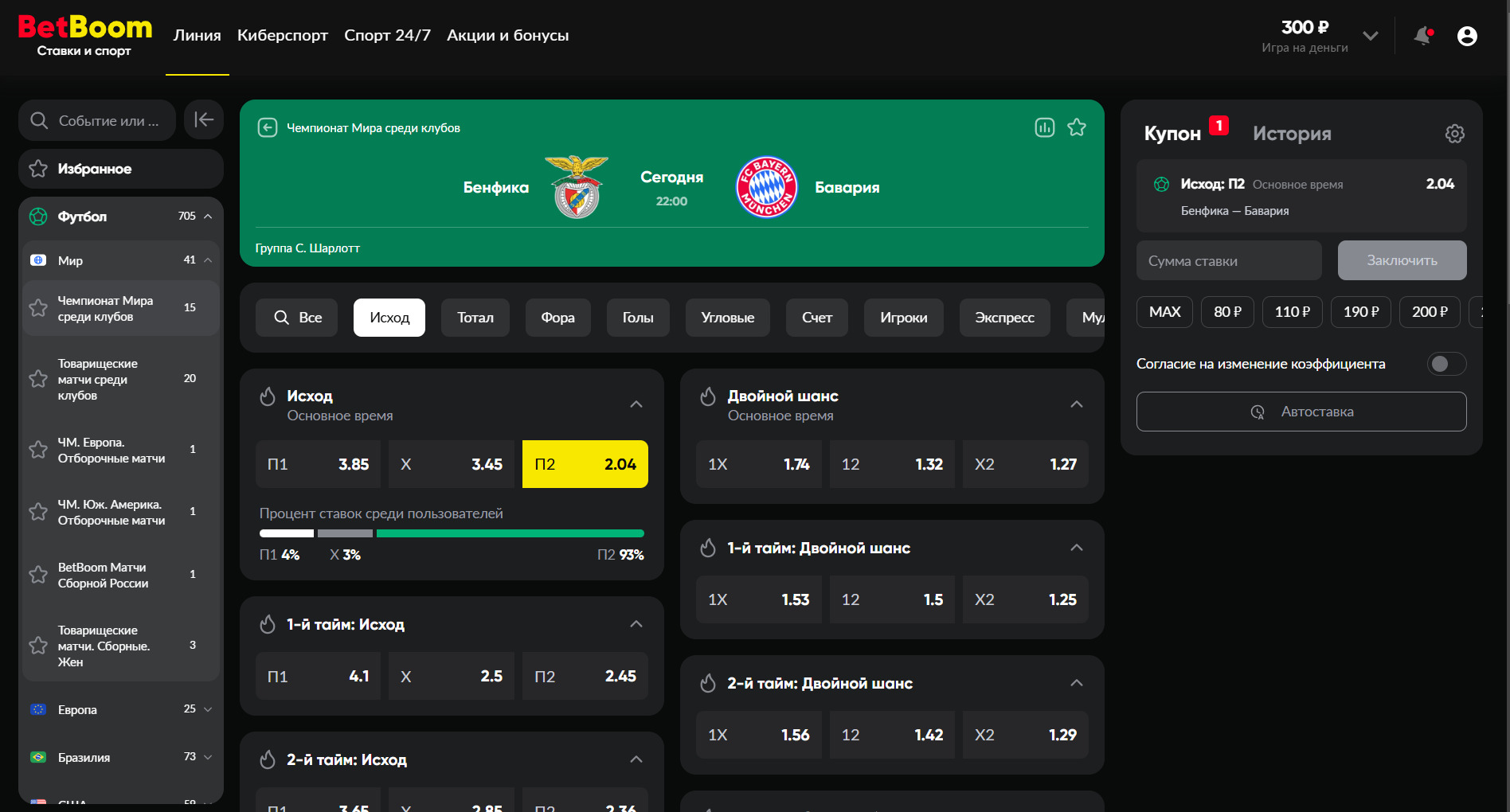Click flame icon by 2-й тайм: Двойной шанс

click(x=708, y=683)
